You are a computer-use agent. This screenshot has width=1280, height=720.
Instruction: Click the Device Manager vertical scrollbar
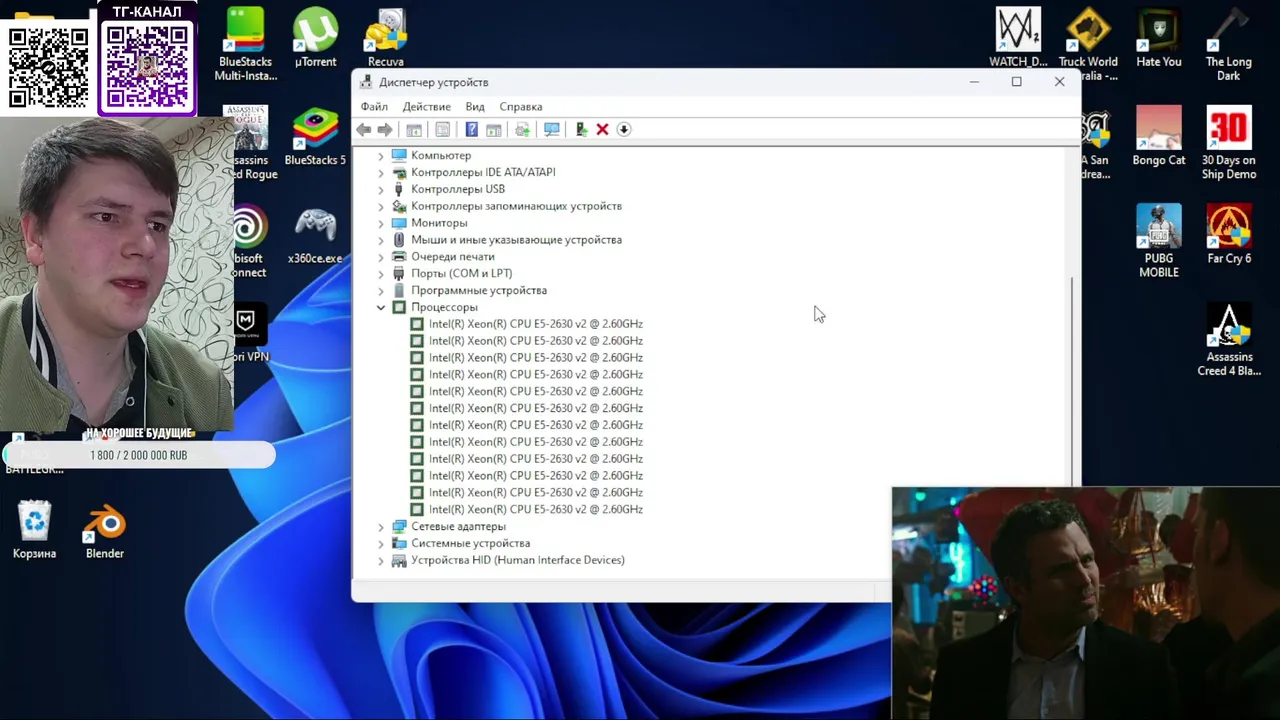point(1074,380)
